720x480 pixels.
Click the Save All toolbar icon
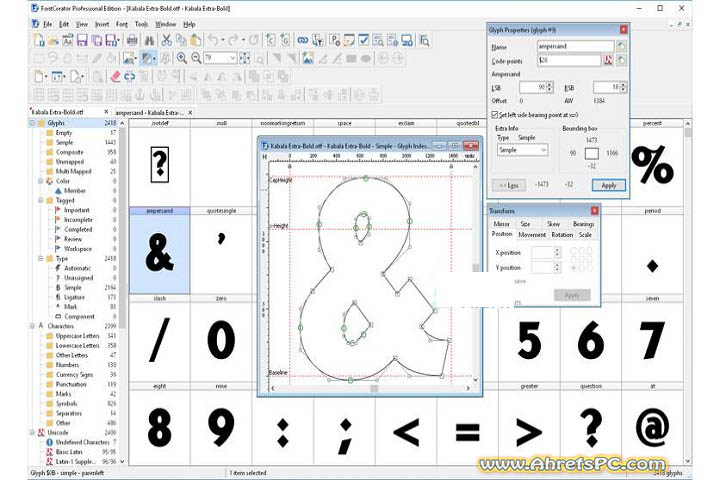coord(97,40)
